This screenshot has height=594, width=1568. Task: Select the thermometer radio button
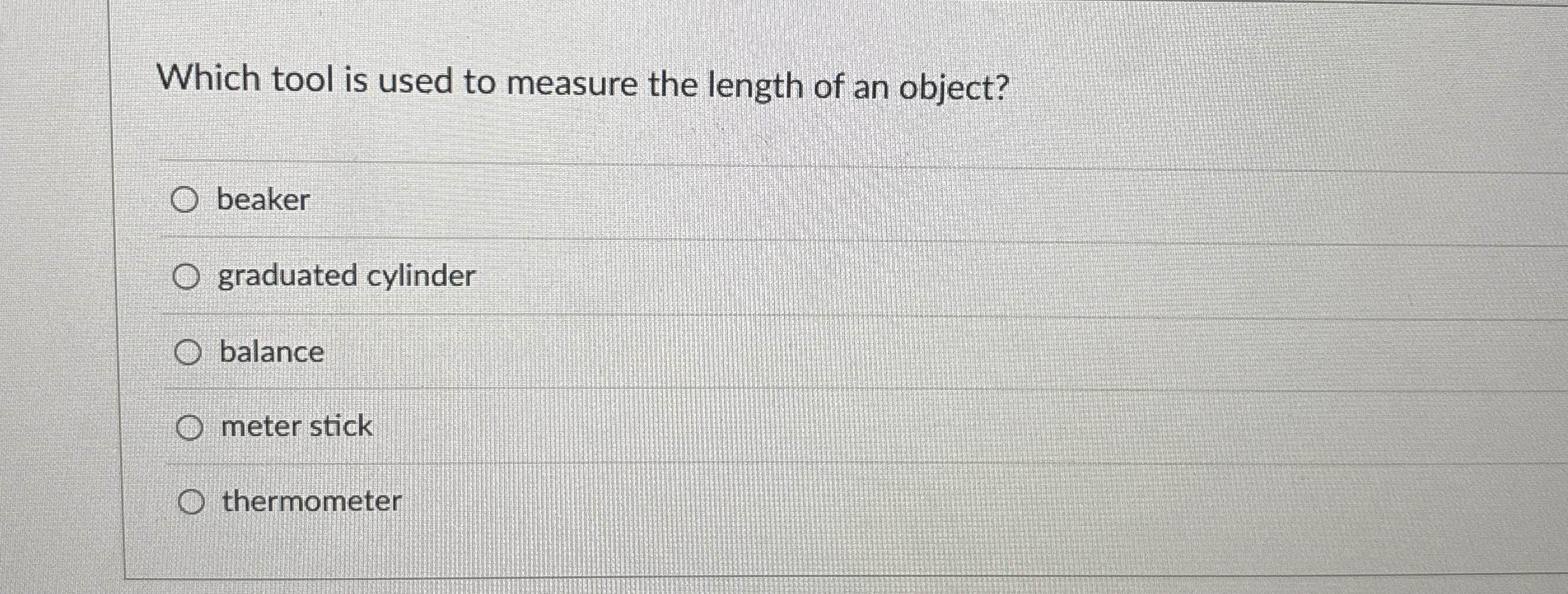click(192, 502)
